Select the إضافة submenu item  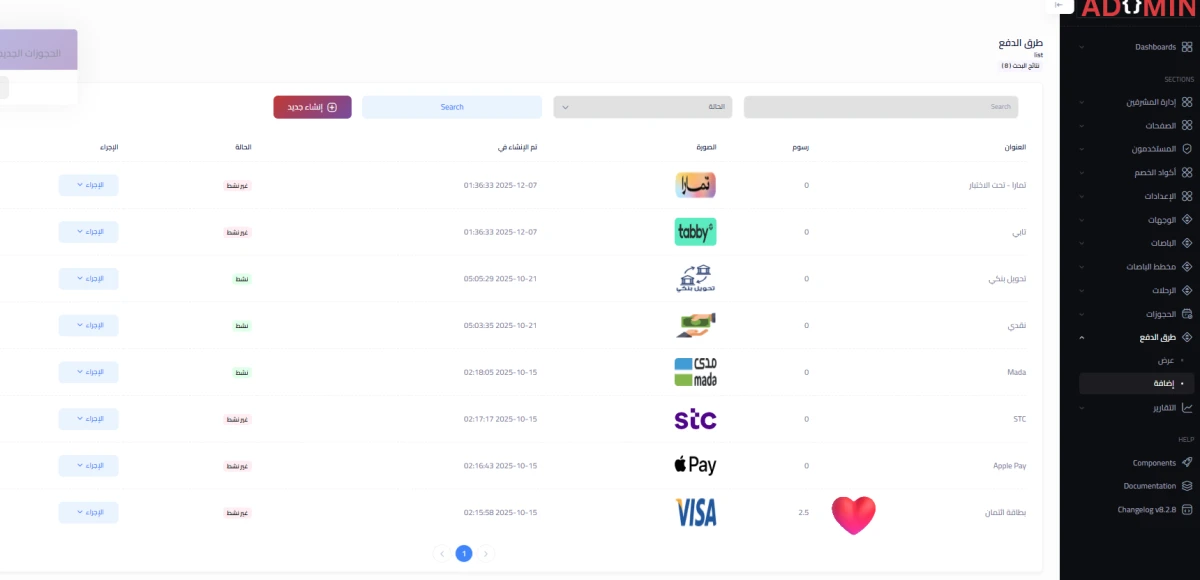[x=1161, y=383]
